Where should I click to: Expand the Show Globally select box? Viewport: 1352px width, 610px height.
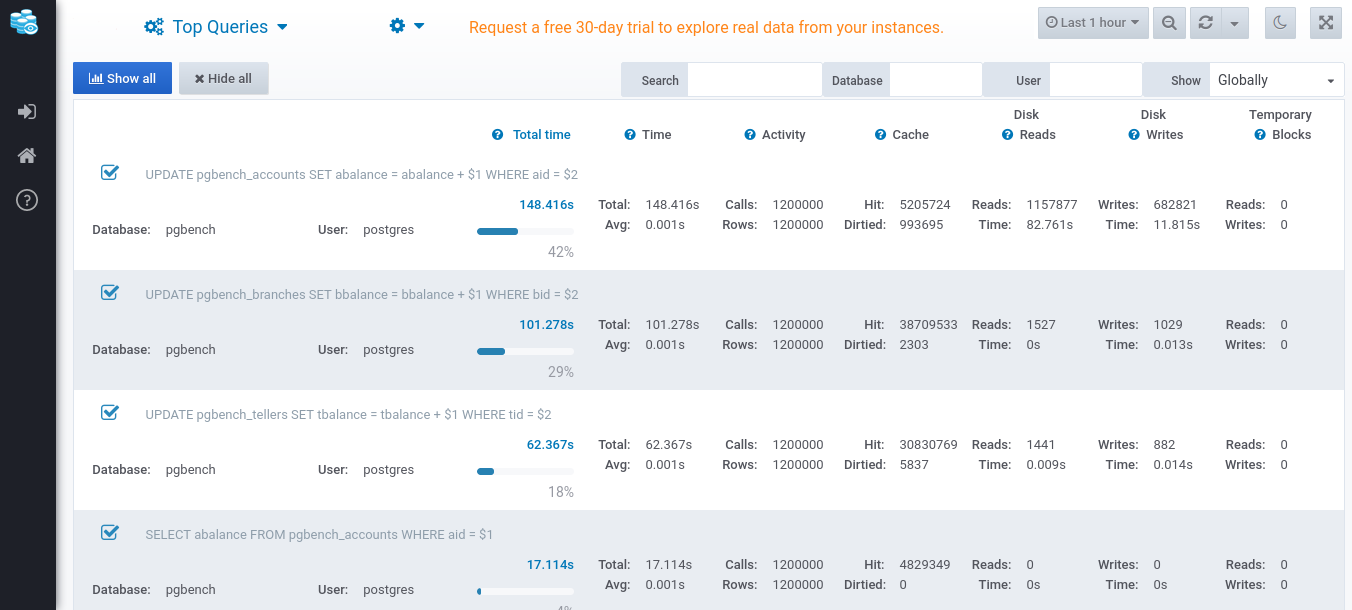(x=1276, y=80)
